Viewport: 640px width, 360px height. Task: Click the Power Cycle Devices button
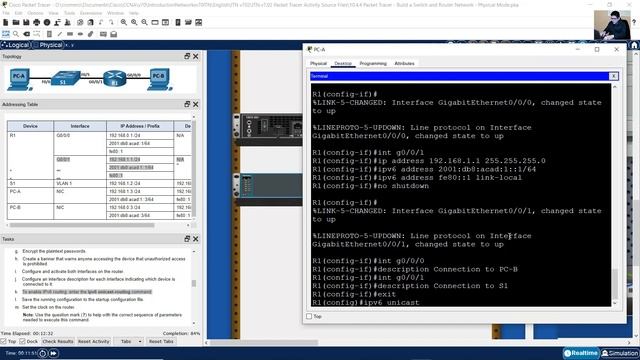42,353
